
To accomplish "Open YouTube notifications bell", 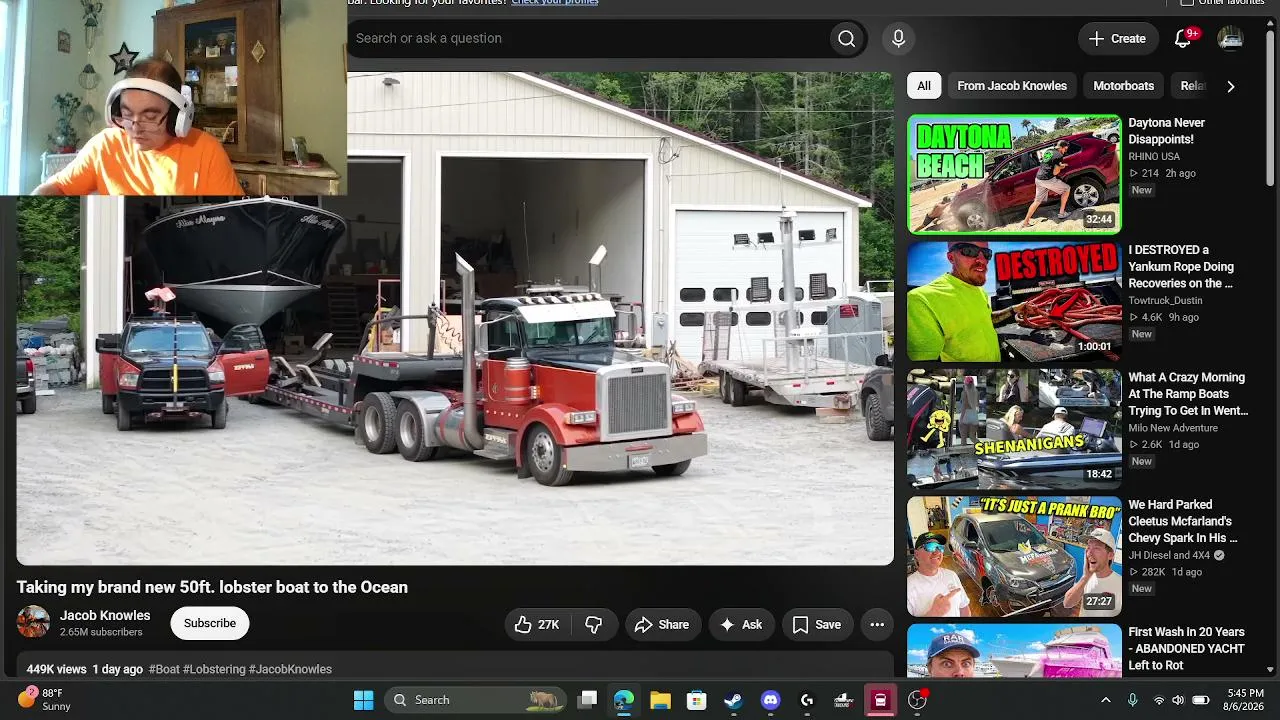I will [1183, 38].
